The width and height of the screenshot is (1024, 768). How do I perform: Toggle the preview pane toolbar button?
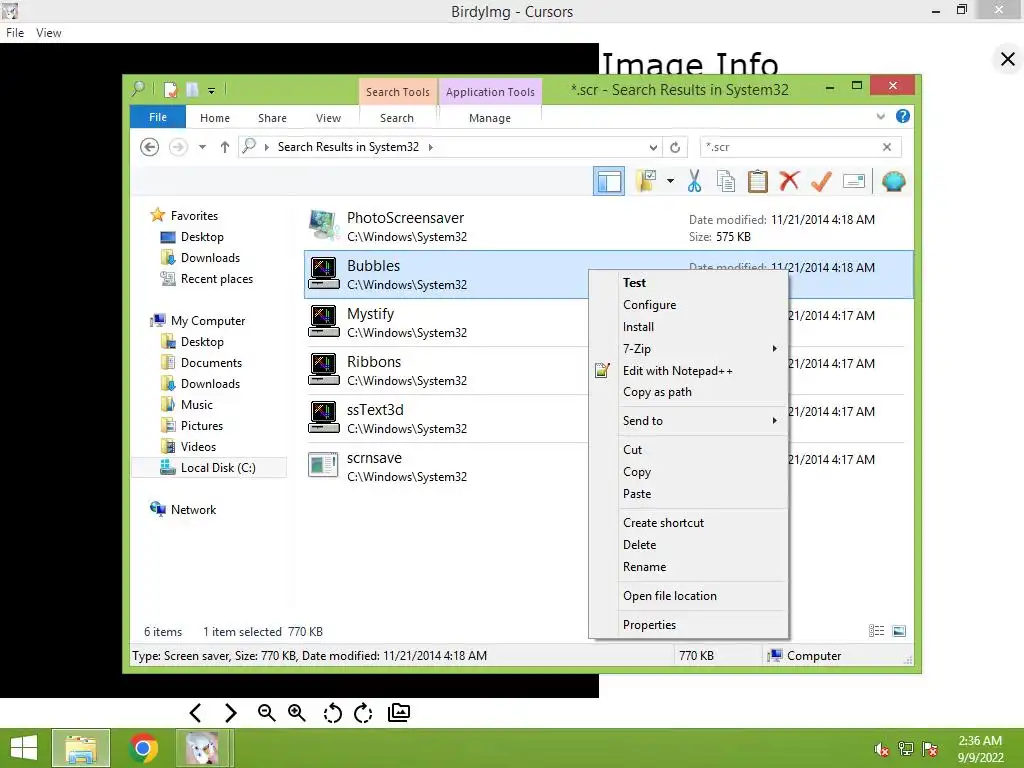coord(609,182)
